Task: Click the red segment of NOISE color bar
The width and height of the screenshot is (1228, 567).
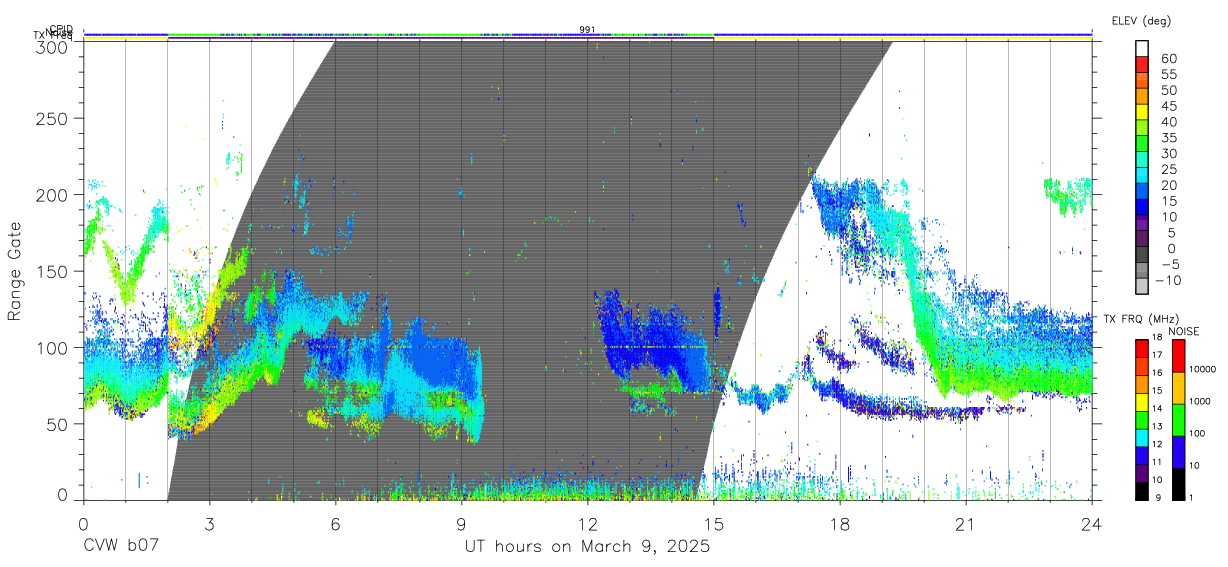Action: coord(1178,356)
